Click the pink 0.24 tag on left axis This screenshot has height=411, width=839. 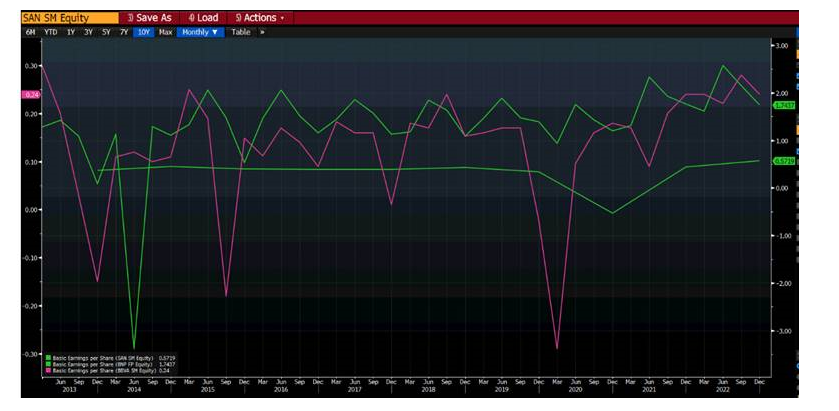coord(31,94)
